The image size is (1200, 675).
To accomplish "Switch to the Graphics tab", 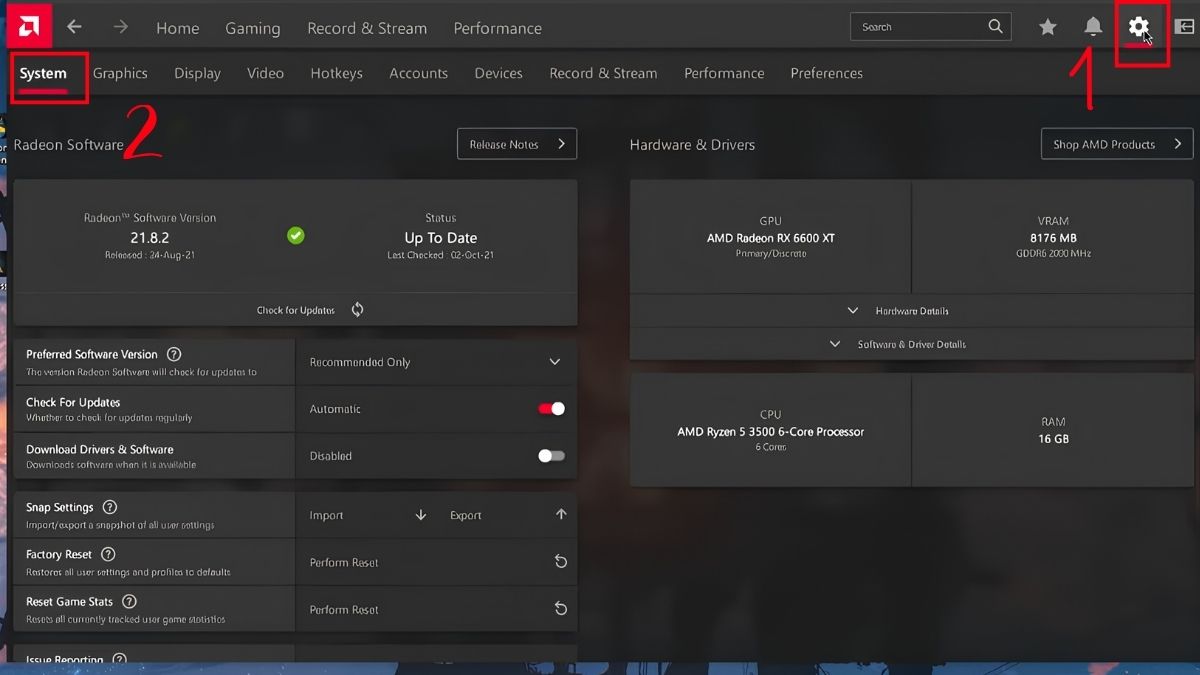I will (120, 73).
